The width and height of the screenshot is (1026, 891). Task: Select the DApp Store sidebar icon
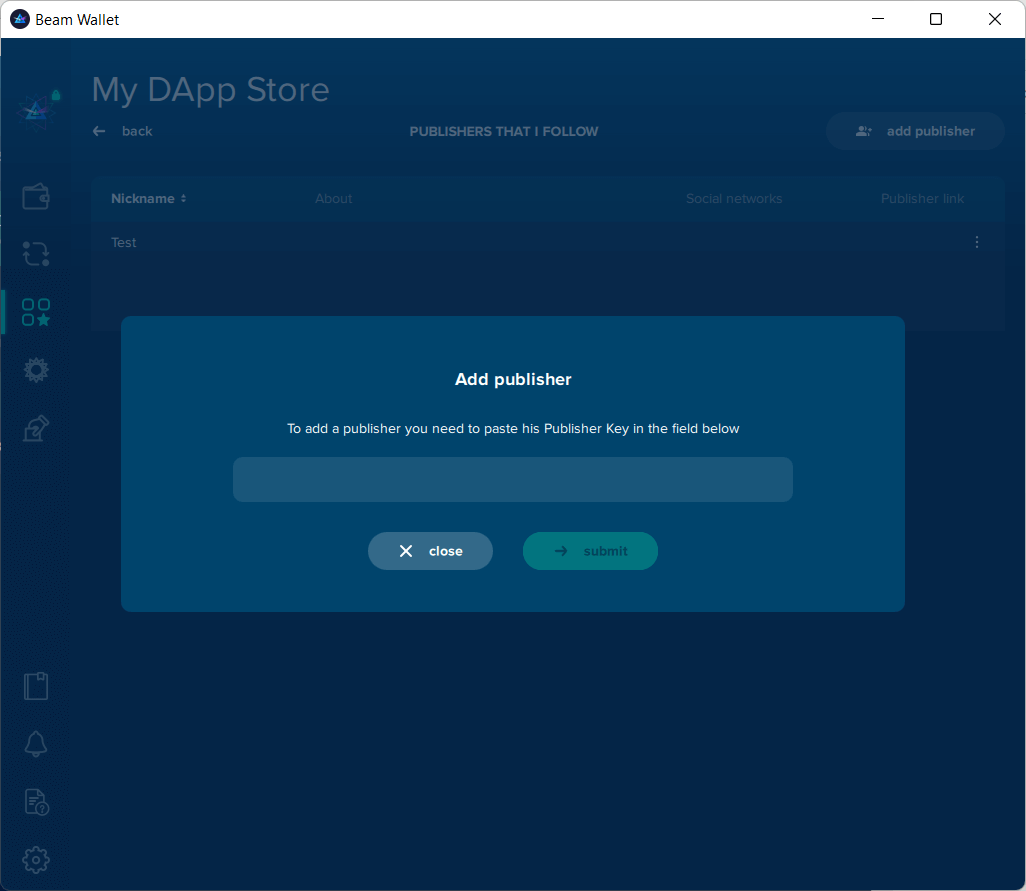pos(36,312)
